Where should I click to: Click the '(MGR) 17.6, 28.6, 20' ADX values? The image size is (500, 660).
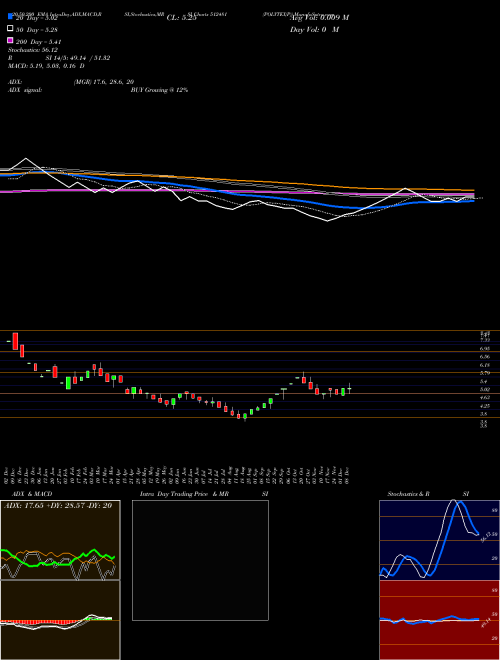tap(104, 82)
